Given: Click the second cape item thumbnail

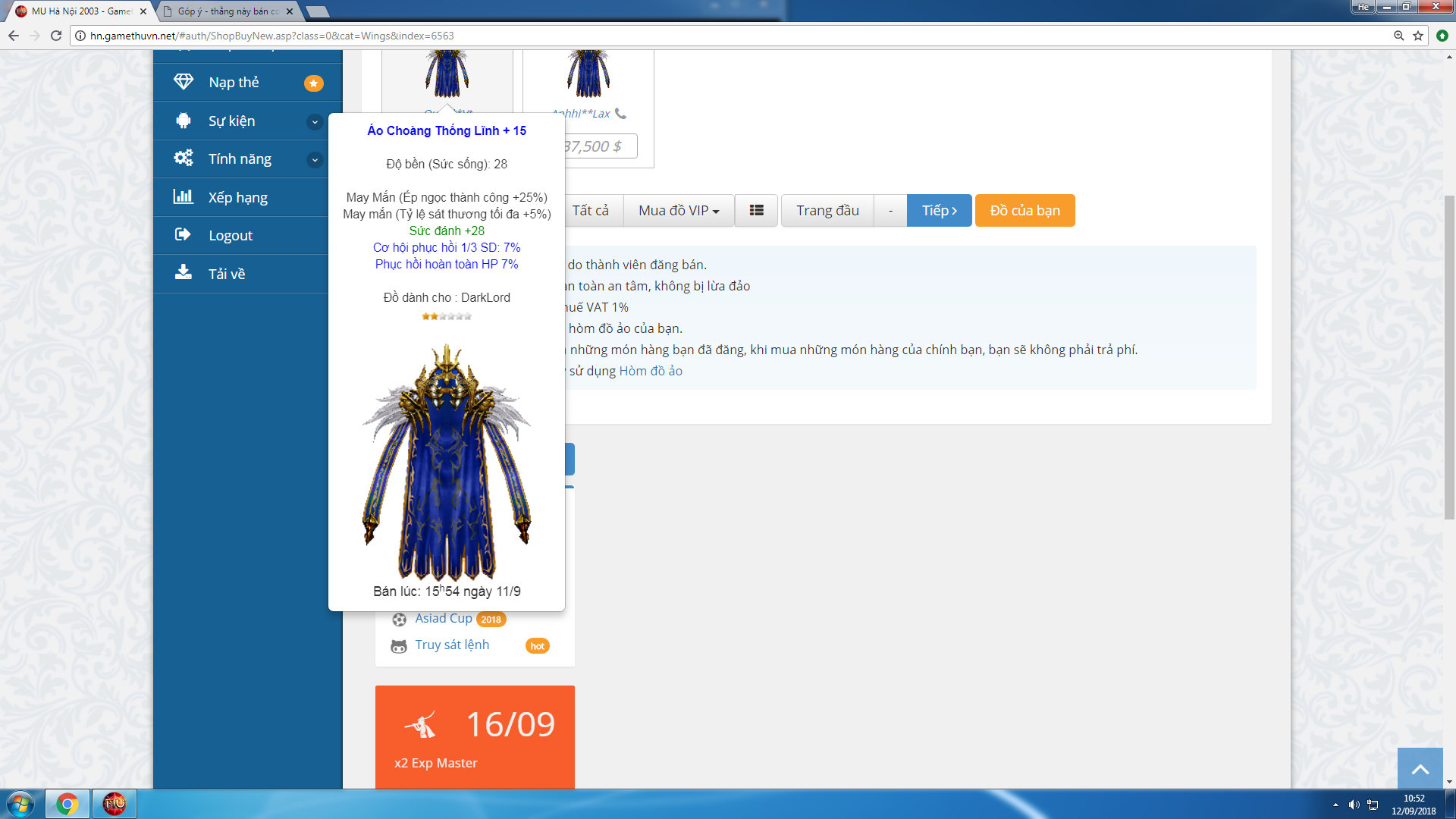Looking at the screenshot, I should point(588,74).
